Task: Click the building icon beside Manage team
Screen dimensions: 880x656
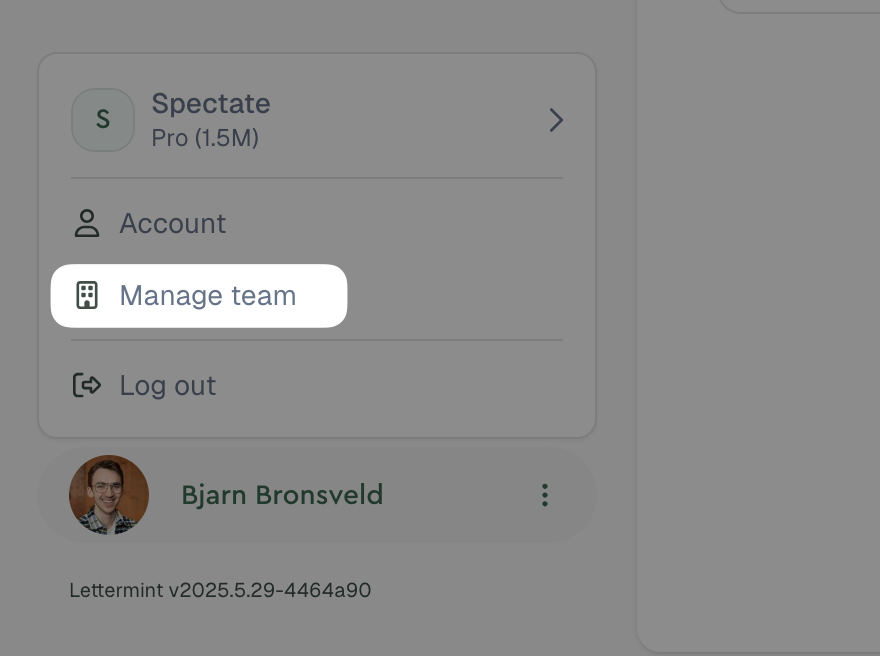Action: [87, 295]
